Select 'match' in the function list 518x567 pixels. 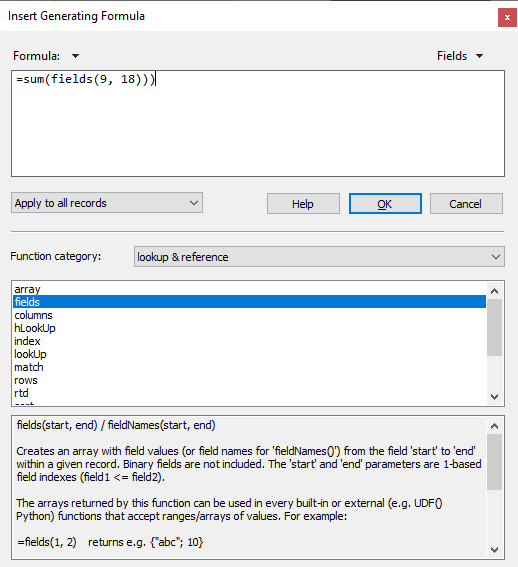click(249, 367)
